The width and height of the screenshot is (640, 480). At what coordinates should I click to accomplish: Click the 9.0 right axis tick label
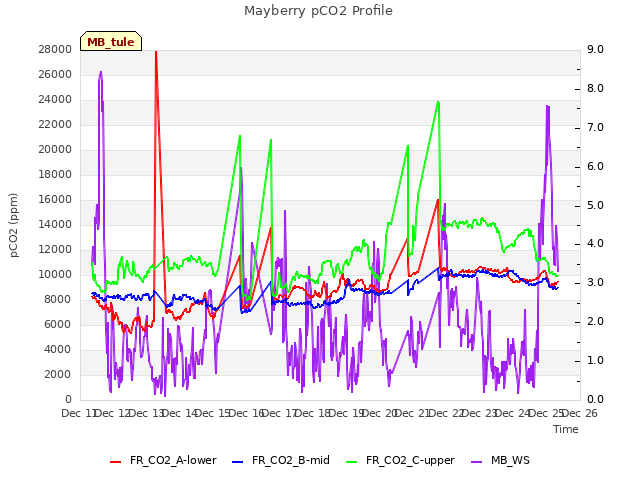[595, 49]
